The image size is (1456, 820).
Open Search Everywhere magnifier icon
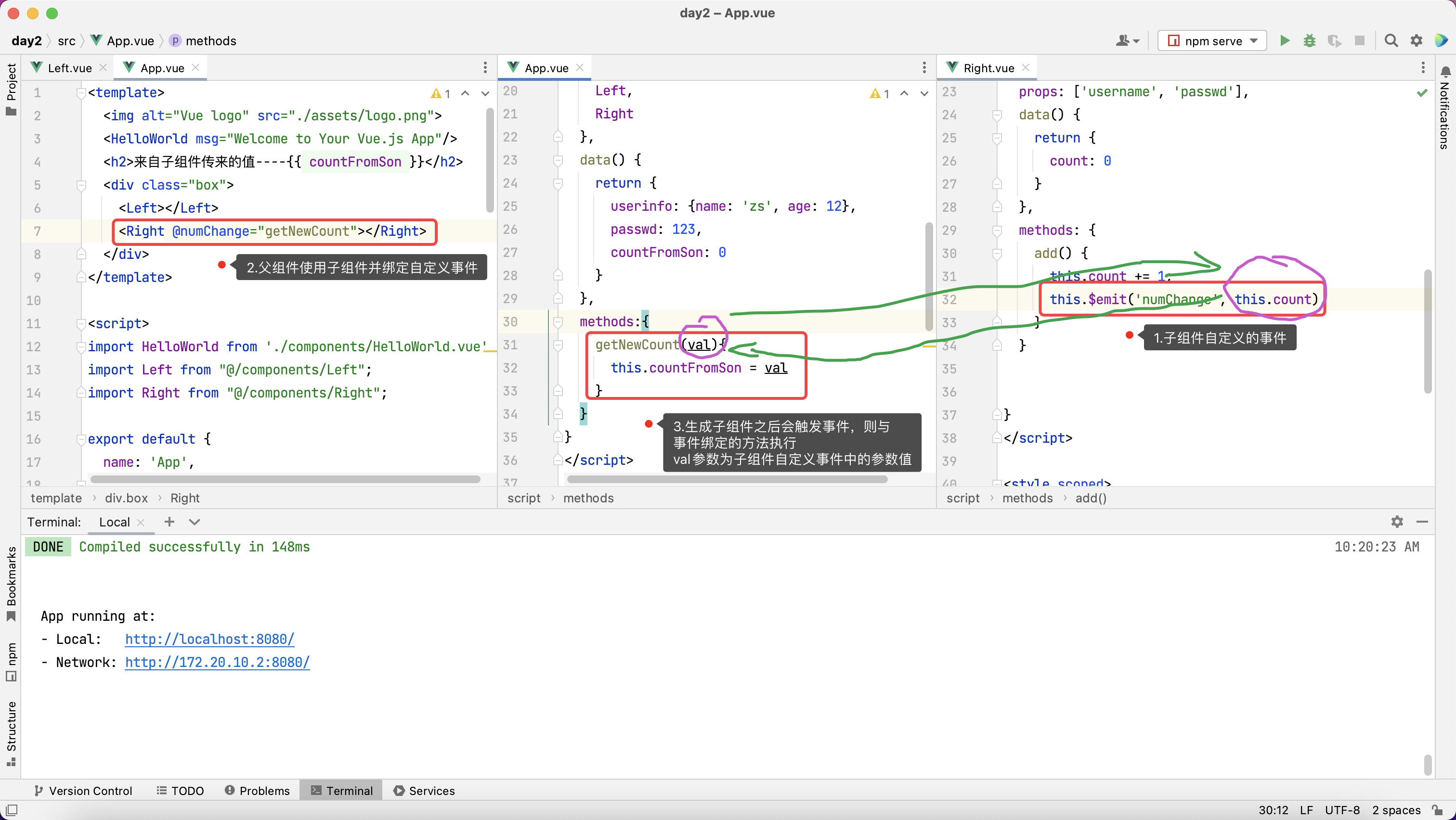pos(1391,40)
